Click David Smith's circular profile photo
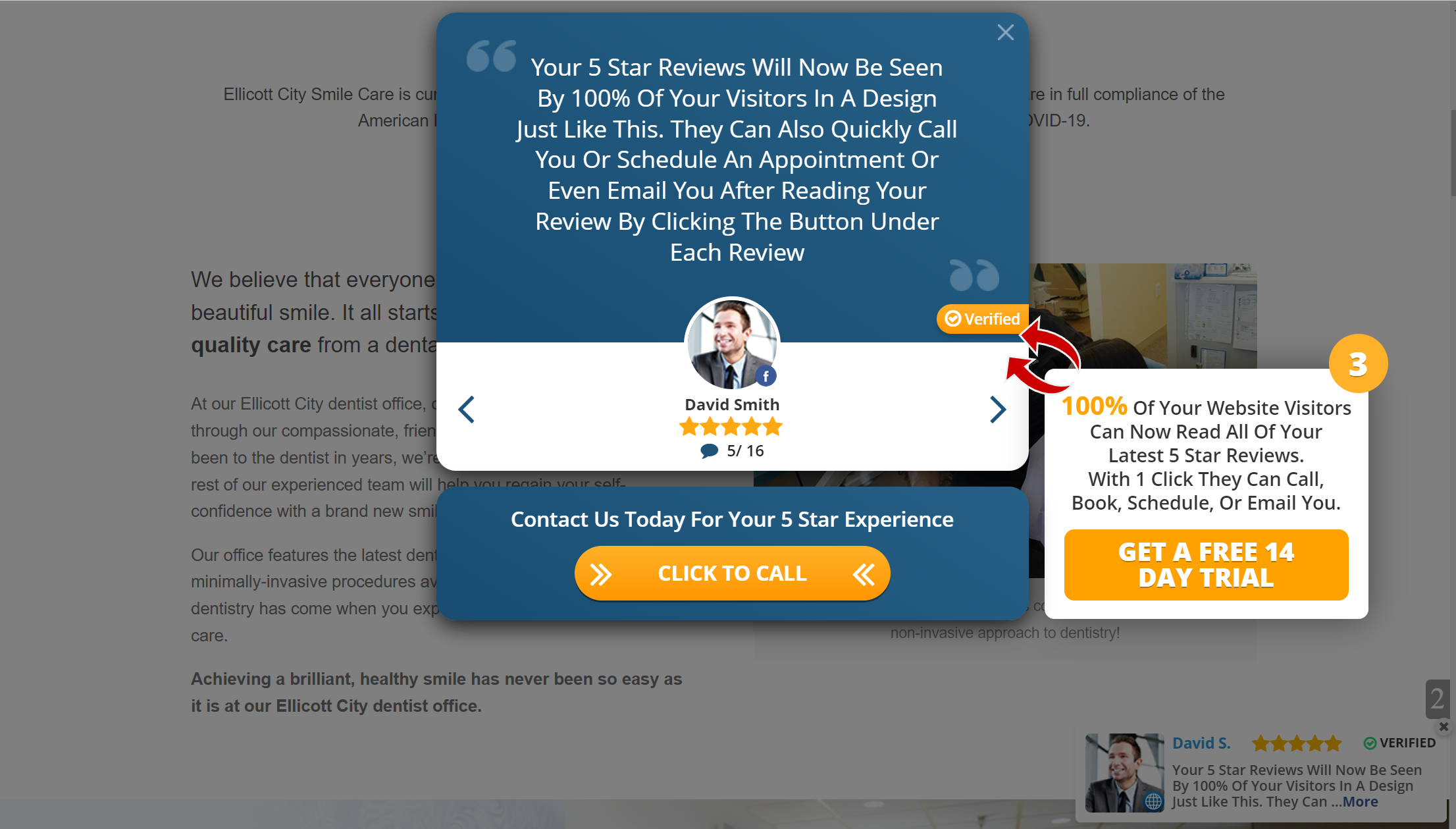This screenshot has width=1456, height=829. pos(732,344)
